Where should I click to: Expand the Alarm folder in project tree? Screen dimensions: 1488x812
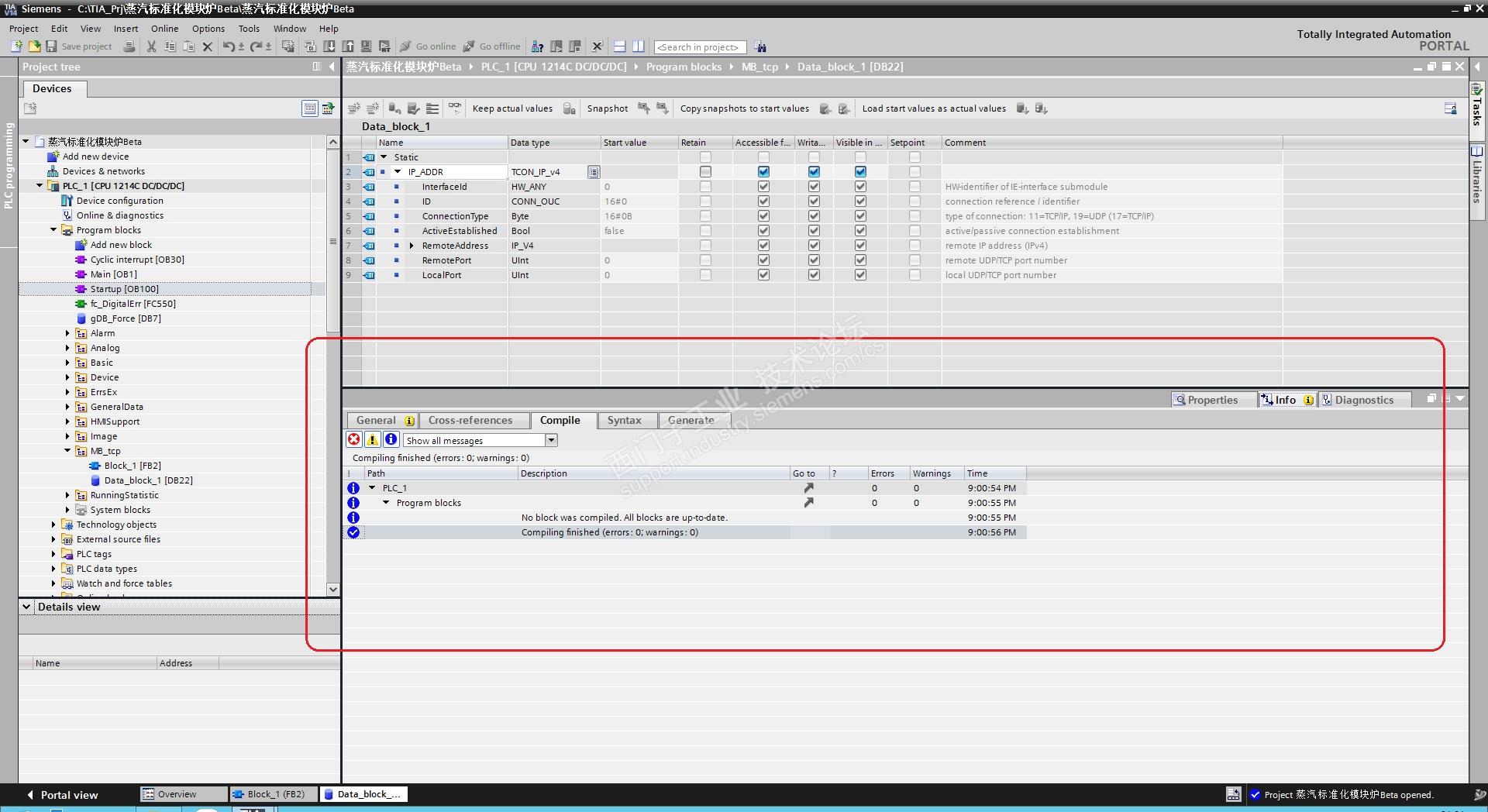point(67,333)
